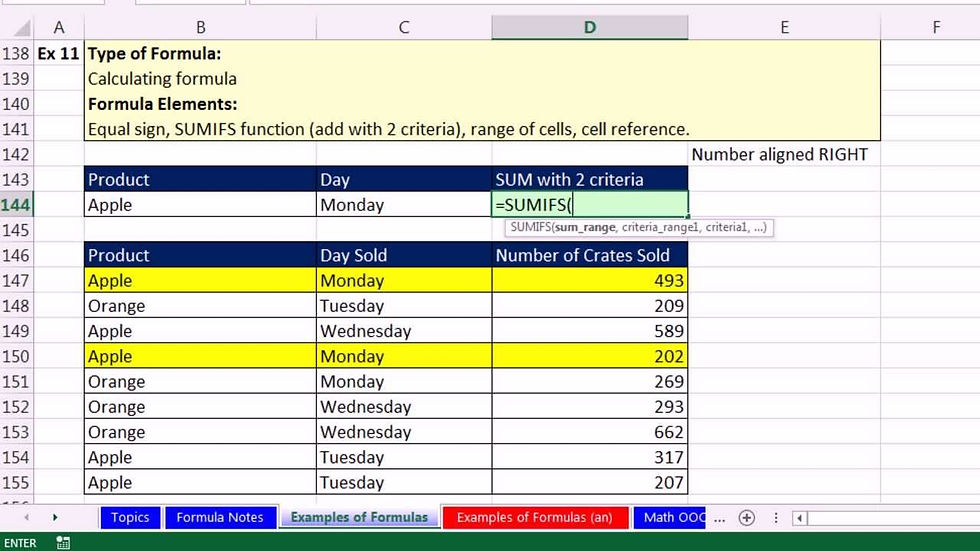This screenshot has width=980, height=551.
Task: Click cell with value 293
Action: (589, 407)
